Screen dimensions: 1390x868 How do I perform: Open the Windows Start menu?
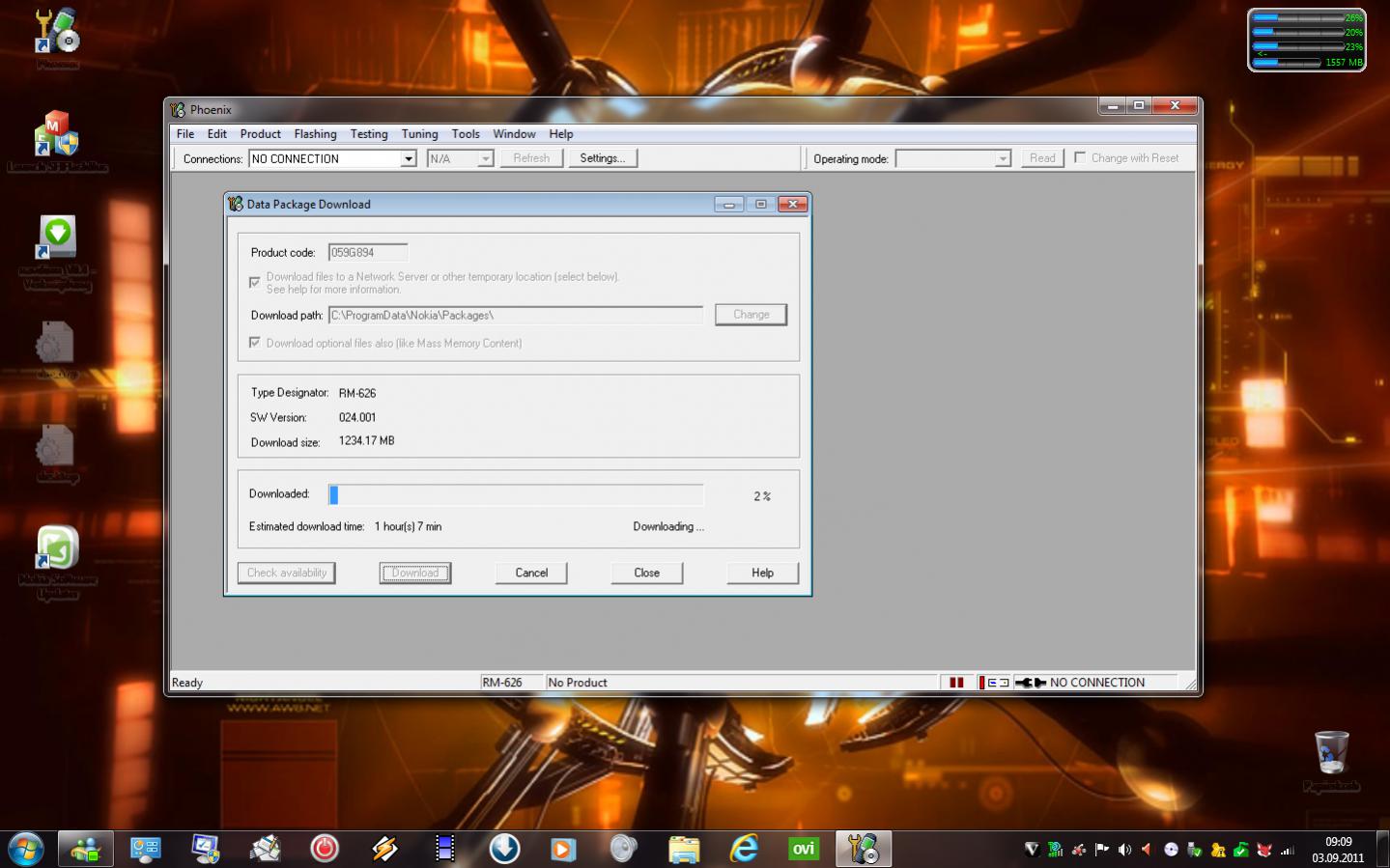coord(26,850)
